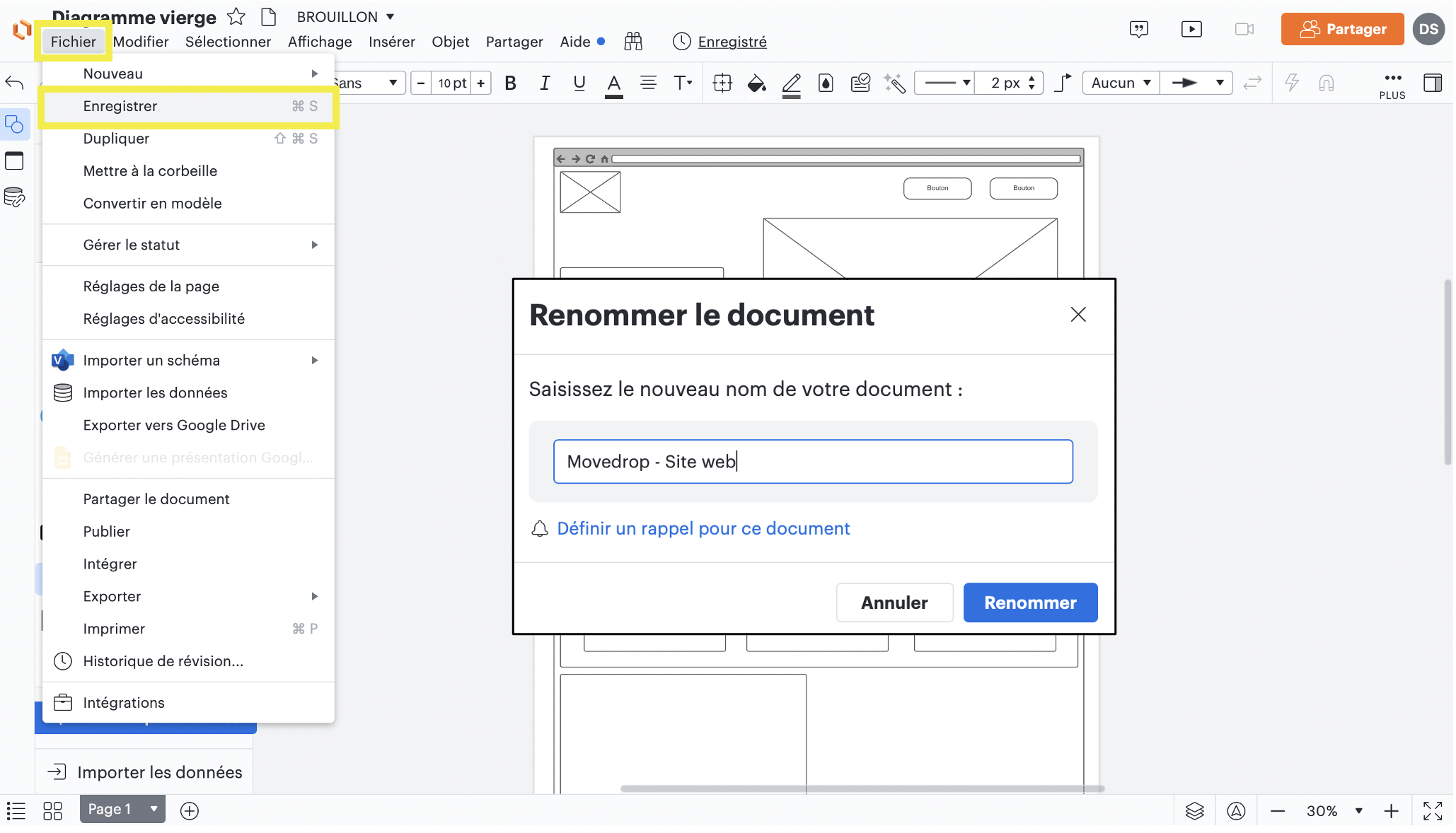
Task: Toggle italic formatting
Action: (x=544, y=83)
